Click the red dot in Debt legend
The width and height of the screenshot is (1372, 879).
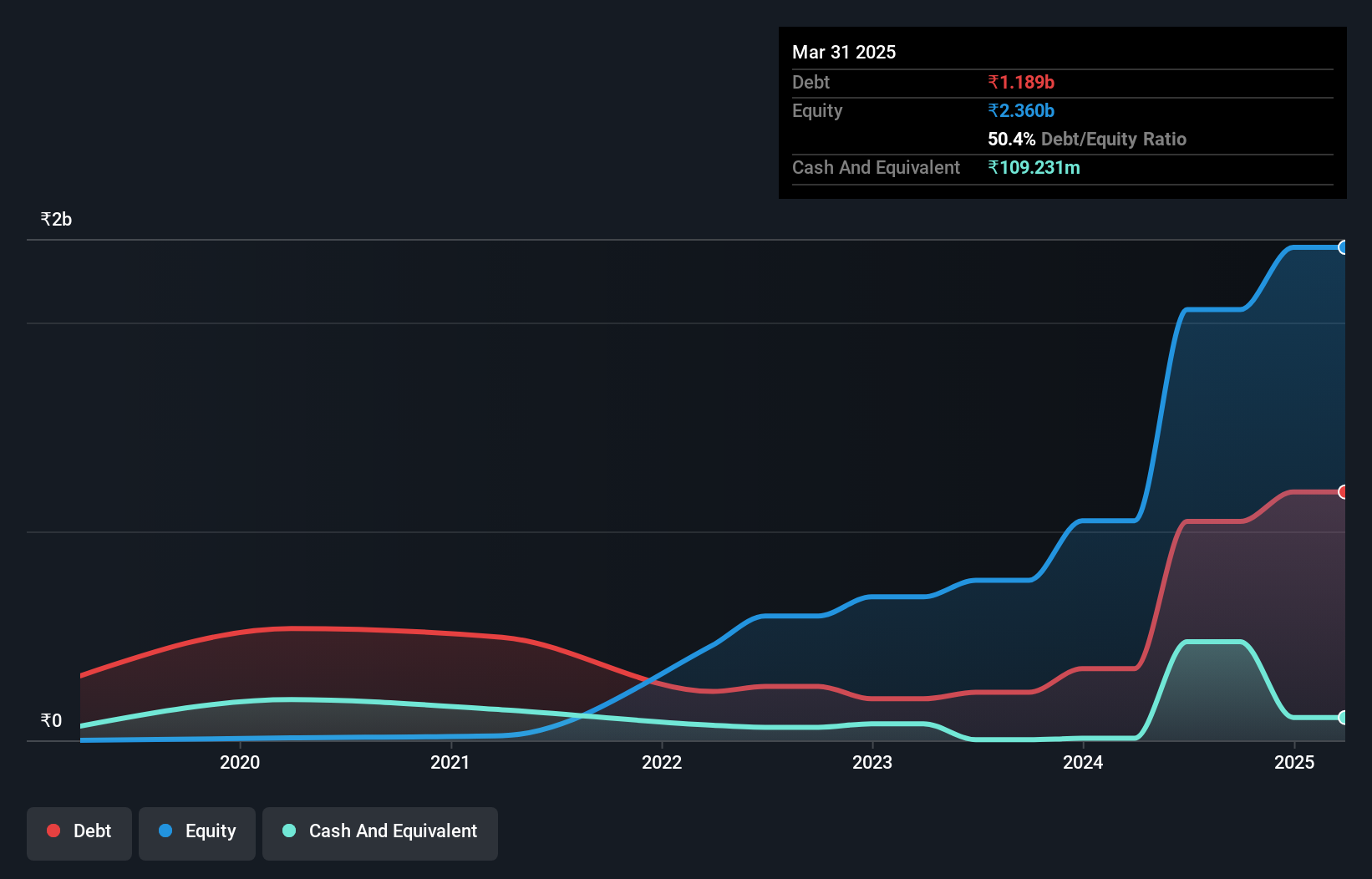coord(53,831)
